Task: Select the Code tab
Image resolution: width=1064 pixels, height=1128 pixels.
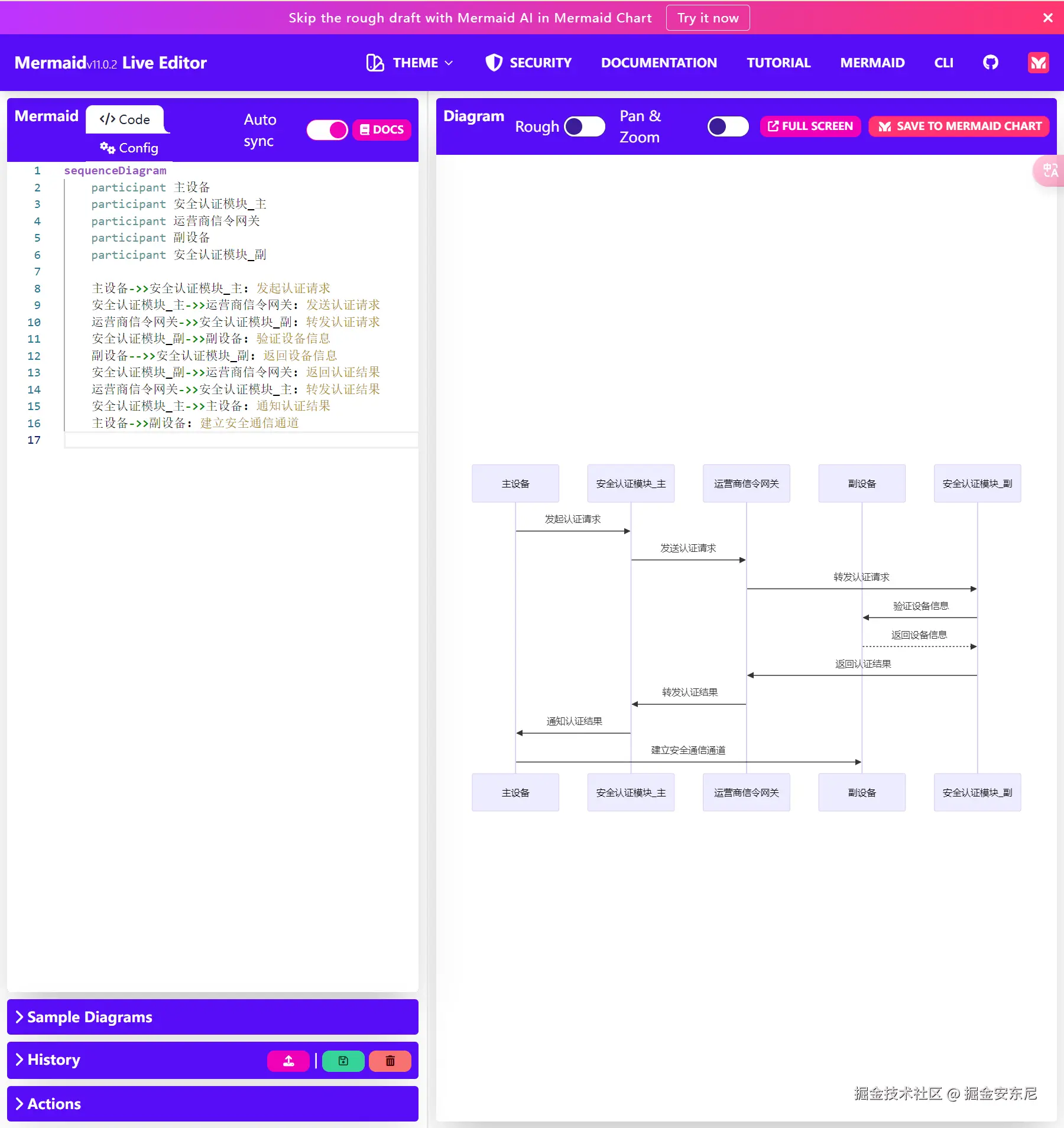Action: point(125,119)
